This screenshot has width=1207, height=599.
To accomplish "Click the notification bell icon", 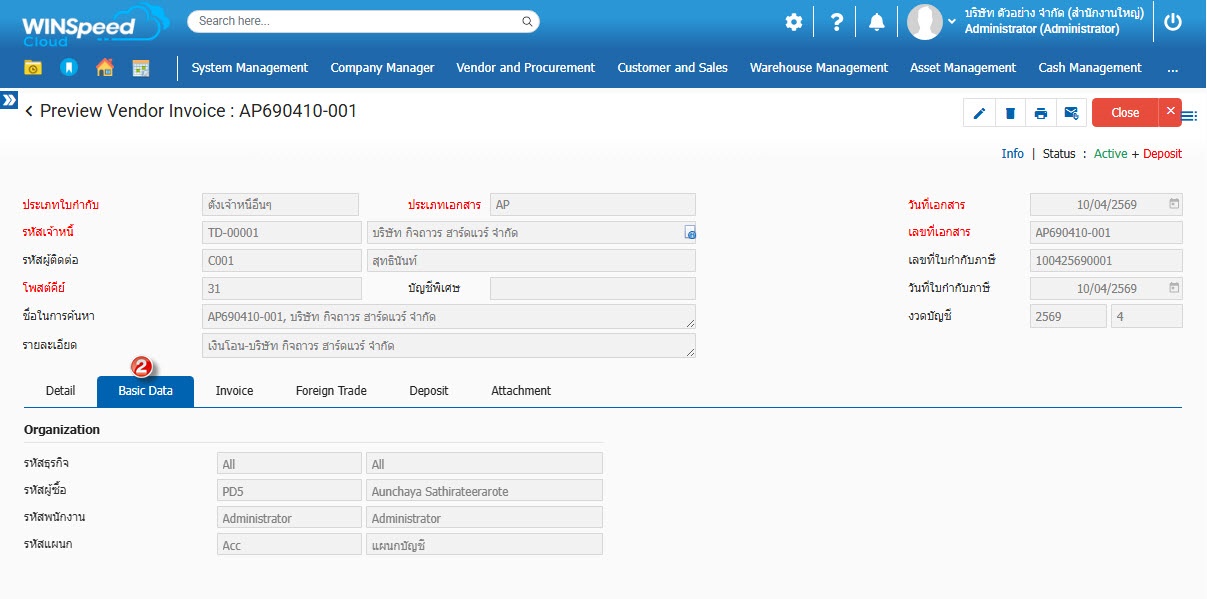I will coord(877,22).
